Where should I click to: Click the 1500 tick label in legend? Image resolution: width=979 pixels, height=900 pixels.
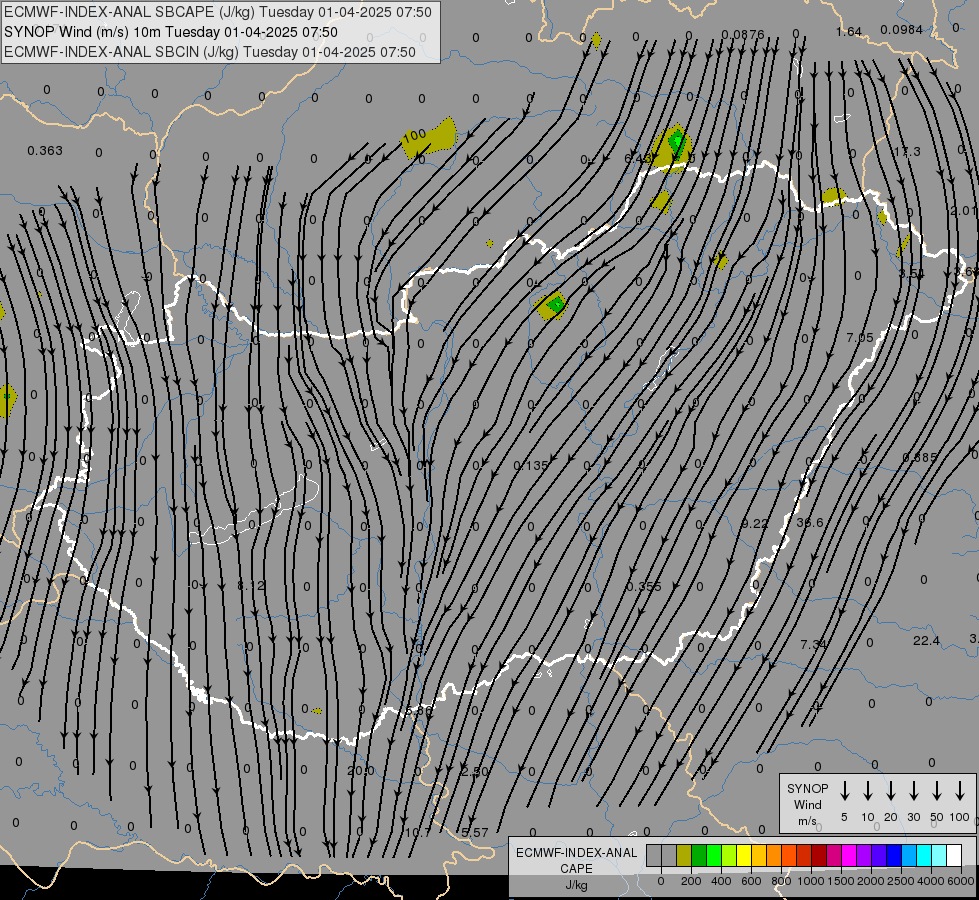(840, 881)
